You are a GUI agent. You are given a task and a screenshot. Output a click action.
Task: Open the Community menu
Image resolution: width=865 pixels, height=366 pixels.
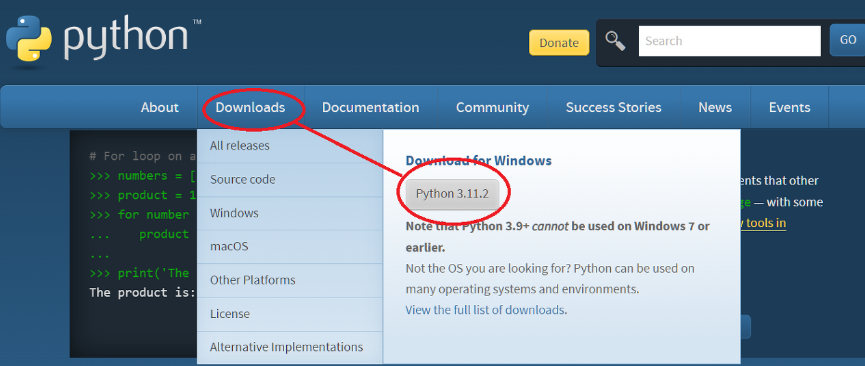(x=492, y=107)
